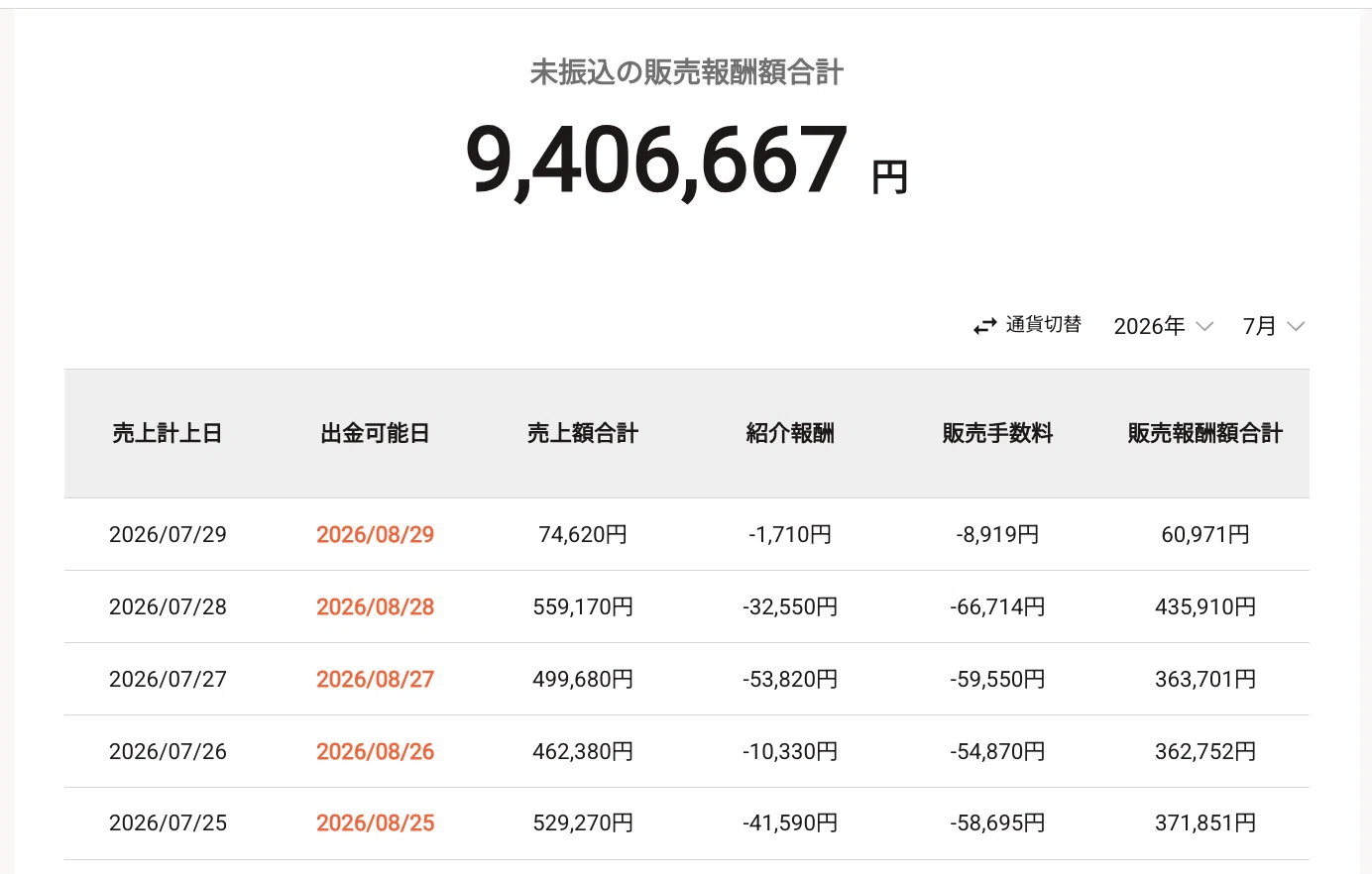This screenshot has height=874, width=1372.
Task: Click withdrawal date 2026/08/26
Action: point(375,751)
